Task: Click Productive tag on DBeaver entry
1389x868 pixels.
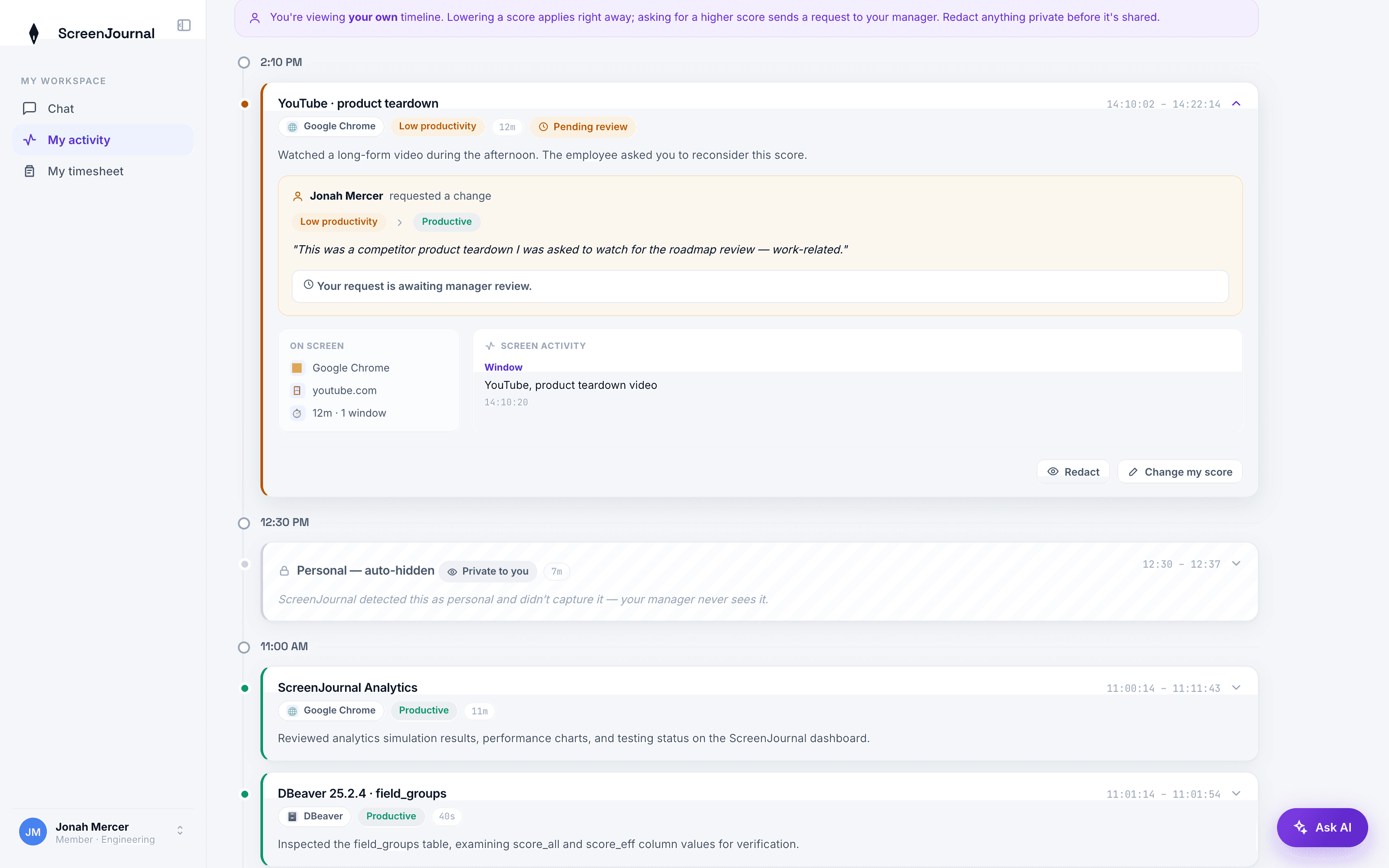Action: point(391,816)
